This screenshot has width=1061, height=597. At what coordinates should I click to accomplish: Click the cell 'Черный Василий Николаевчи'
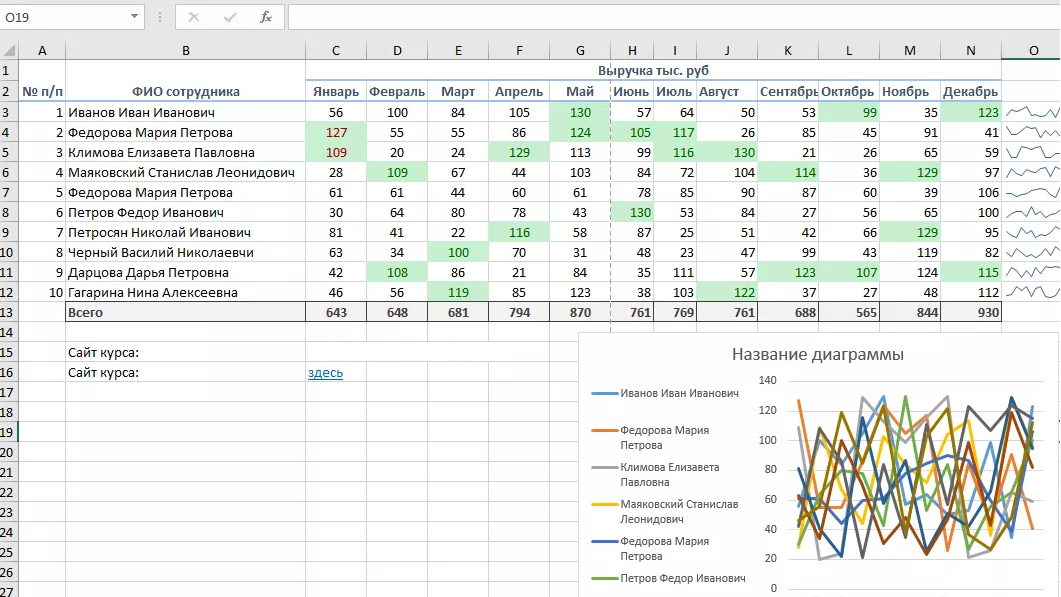click(185, 252)
